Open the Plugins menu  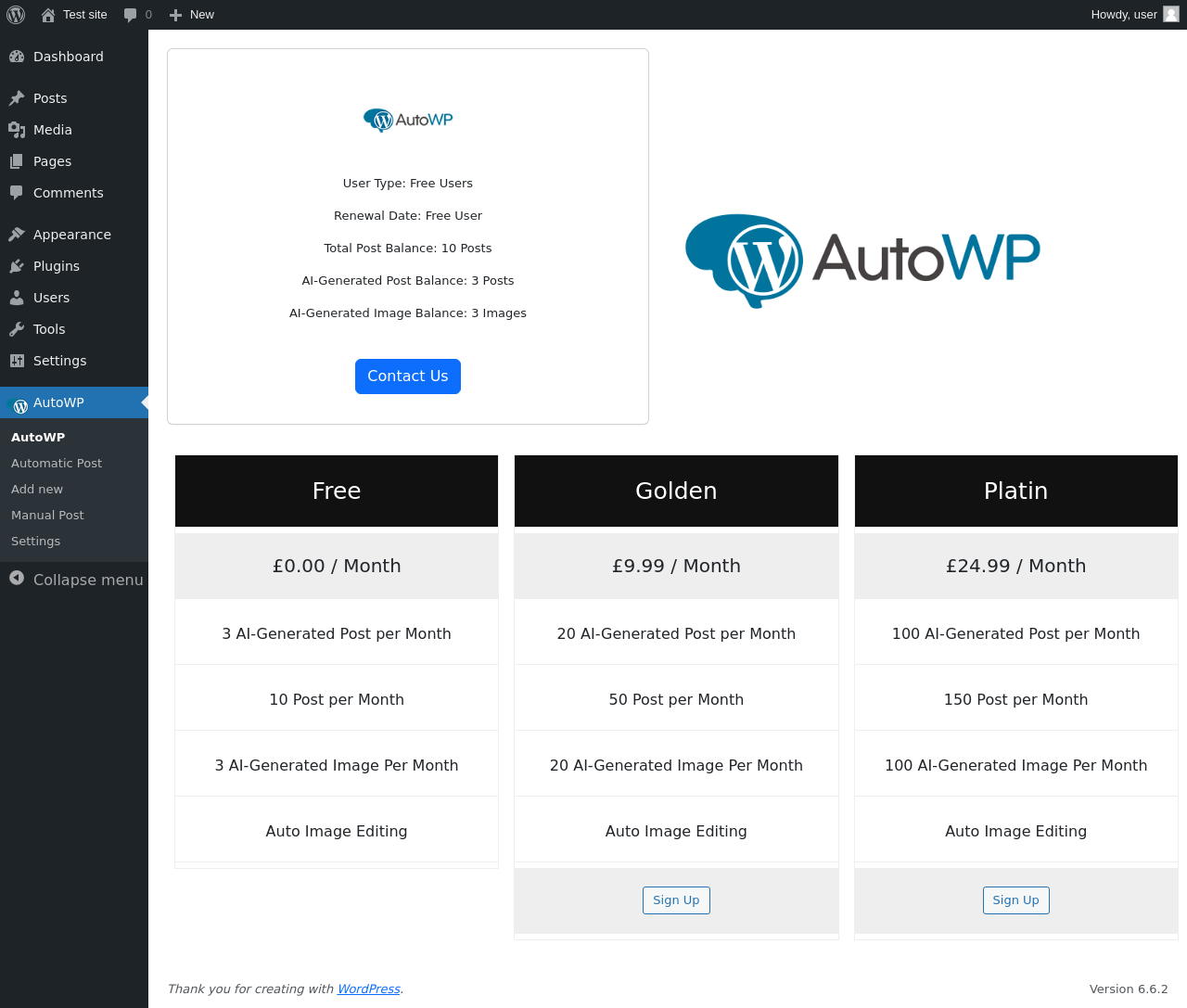tap(74, 266)
